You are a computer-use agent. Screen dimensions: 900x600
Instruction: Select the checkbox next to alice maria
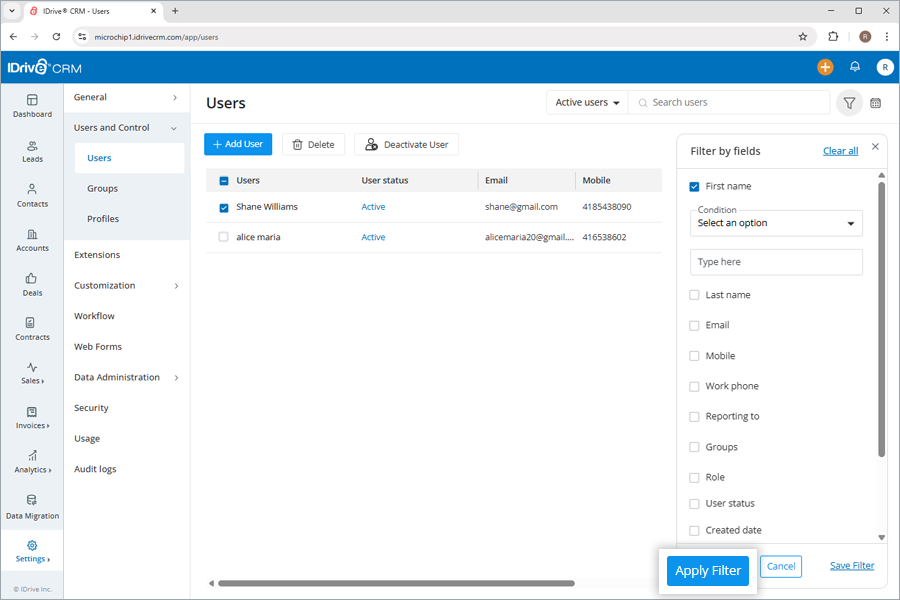click(224, 237)
